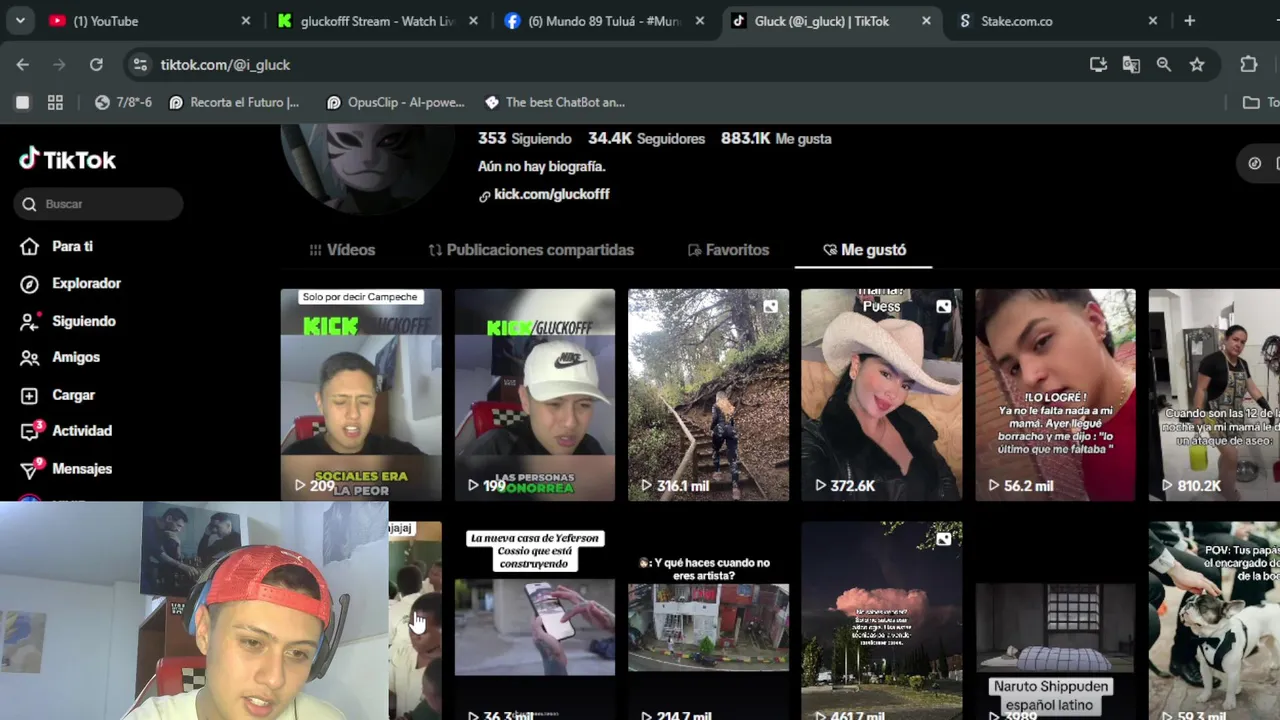Open the bookmarks folder at far right
The height and width of the screenshot is (720, 1280).
(1259, 102)
